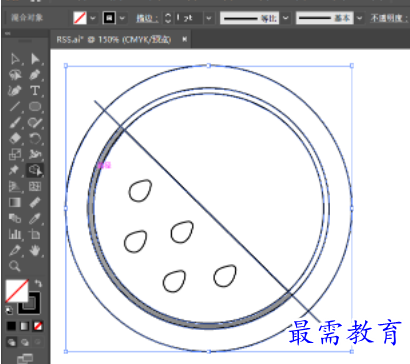Viewport: 410px width, 364px height.
Task: Apply Gradient mode button
Action: point(25,326)
